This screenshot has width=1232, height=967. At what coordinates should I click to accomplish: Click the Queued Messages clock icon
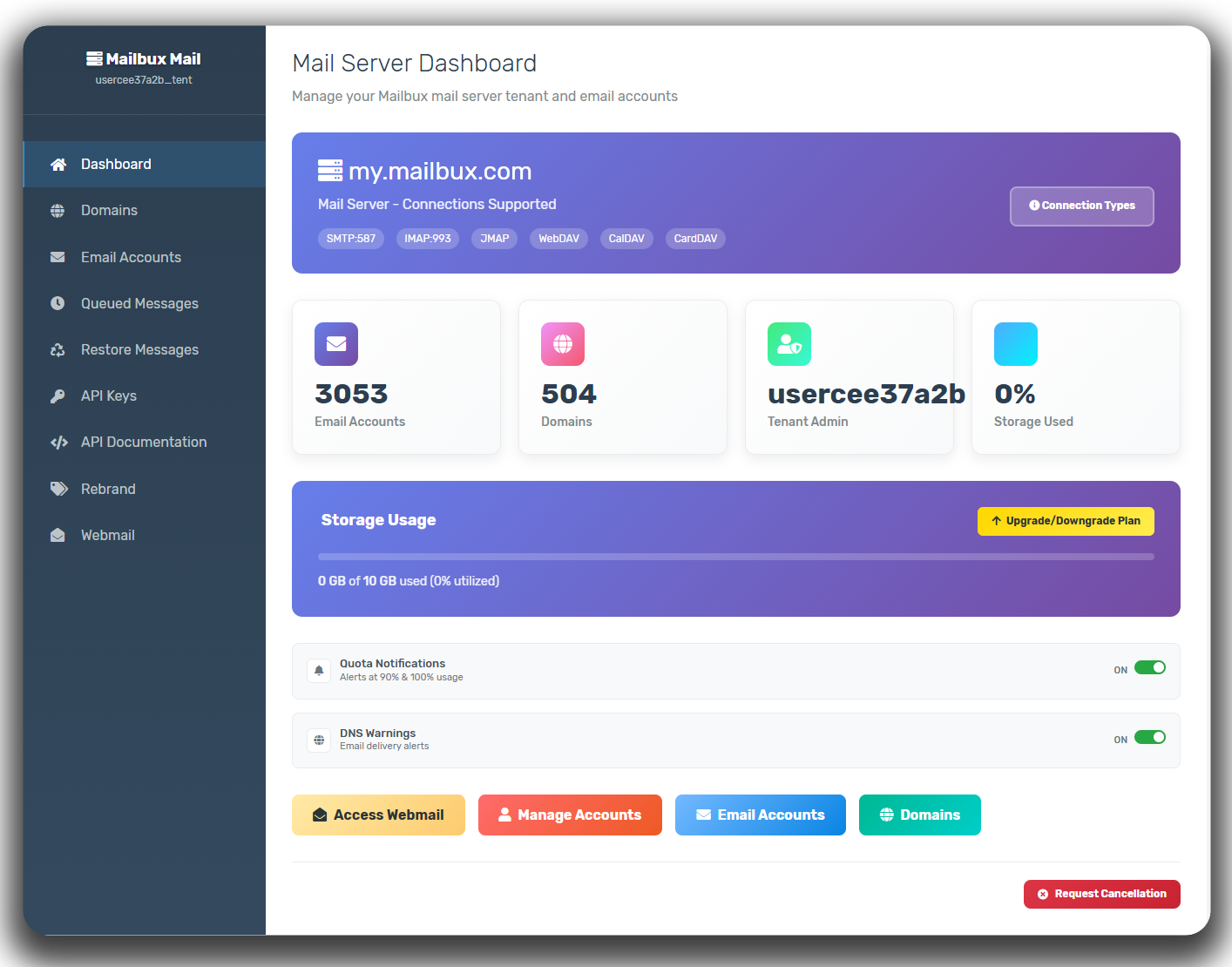pyautogui.click(x=58, y=303)
